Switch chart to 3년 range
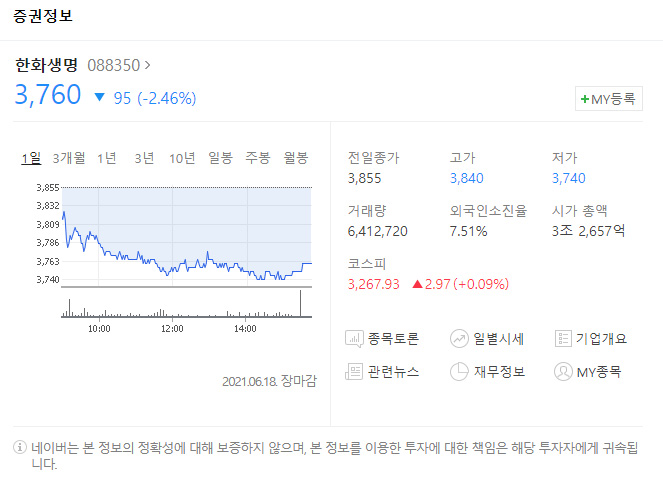663x487 pixels. 144,158
